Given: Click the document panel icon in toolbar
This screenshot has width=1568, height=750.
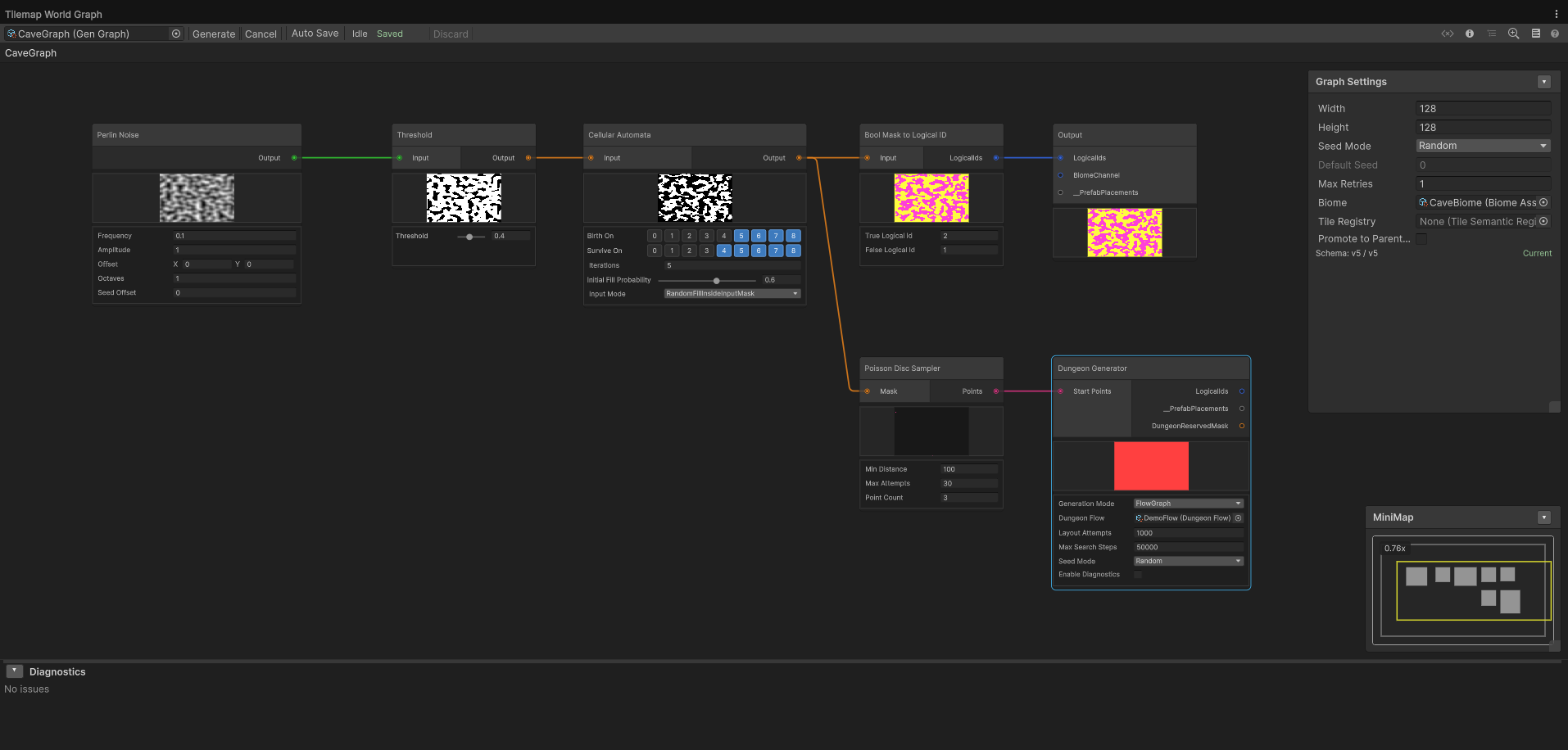Looking at the screenshot, I should pyautogui.click(x=1536, y=34).
